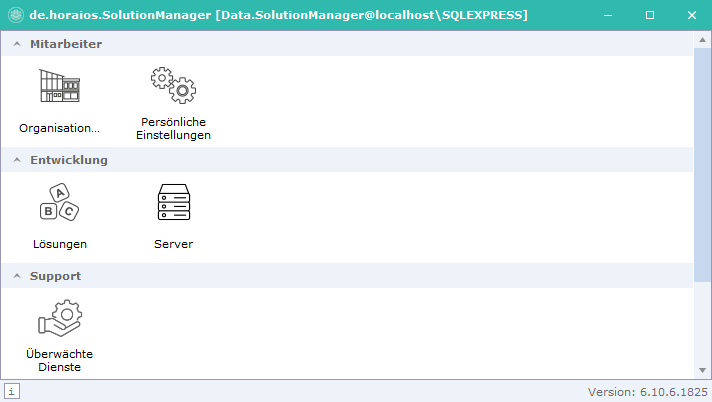Collapse the Entwicklung section

point(17,160)
